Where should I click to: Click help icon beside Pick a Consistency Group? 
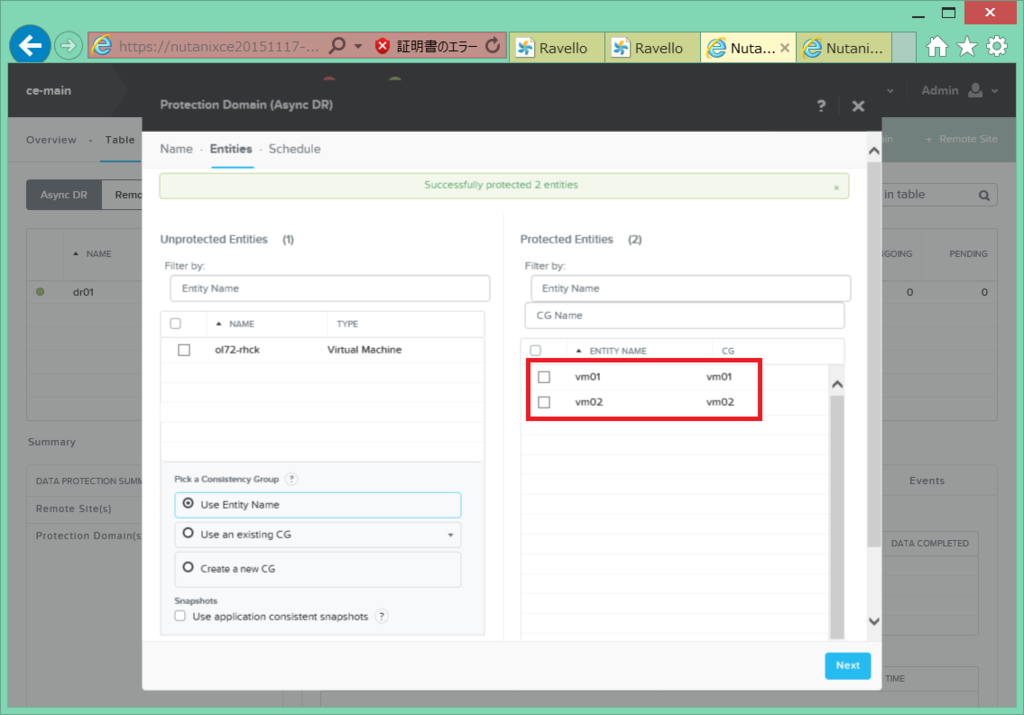(x=292, y=479)
